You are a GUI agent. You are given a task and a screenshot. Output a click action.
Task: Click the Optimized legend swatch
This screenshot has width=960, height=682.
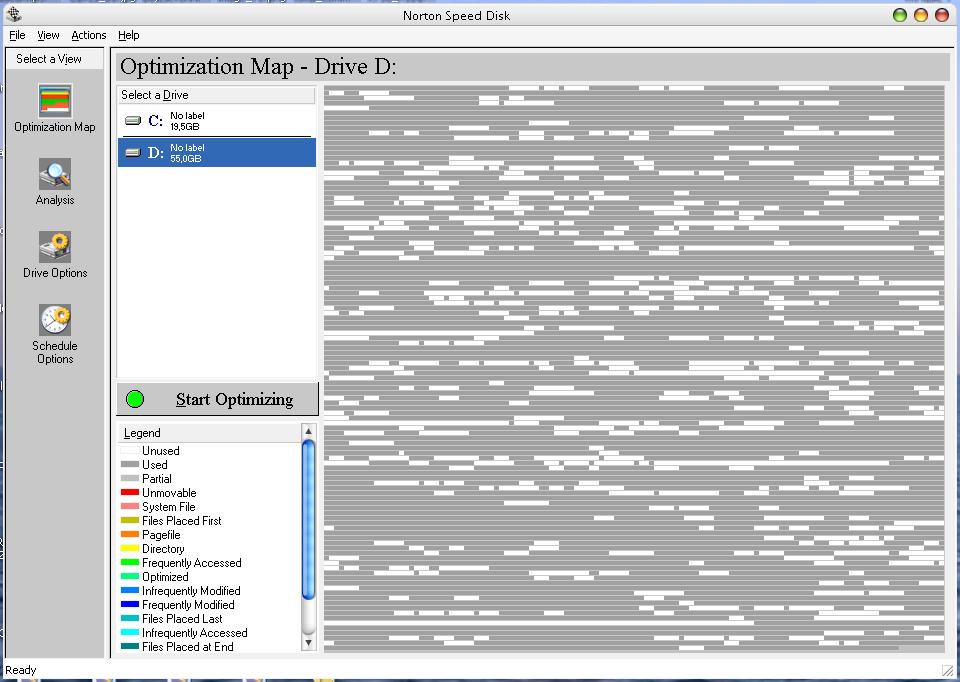tap(130, 577)
